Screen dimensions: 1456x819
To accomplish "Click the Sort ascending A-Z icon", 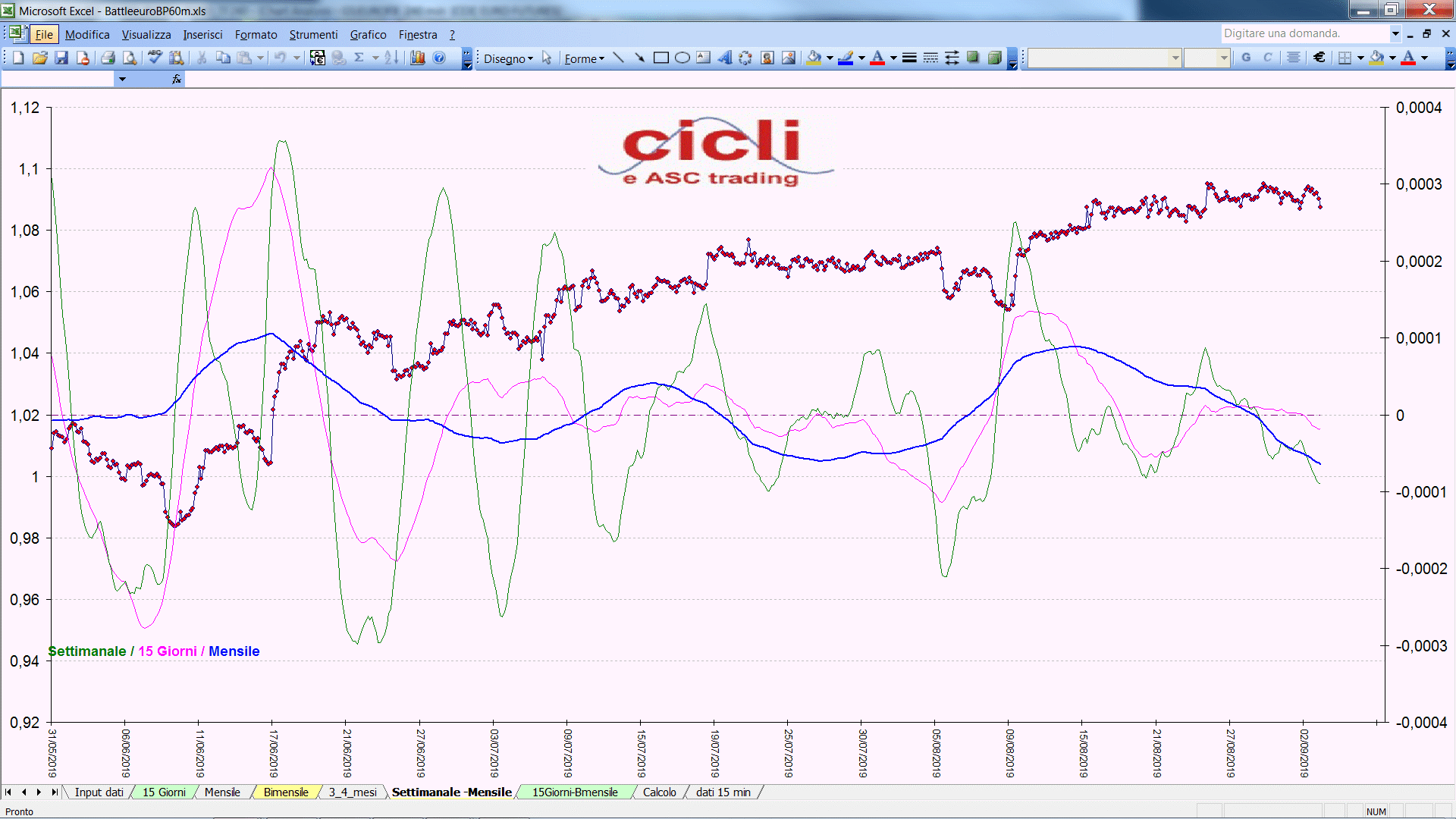I will click(391, 58).
